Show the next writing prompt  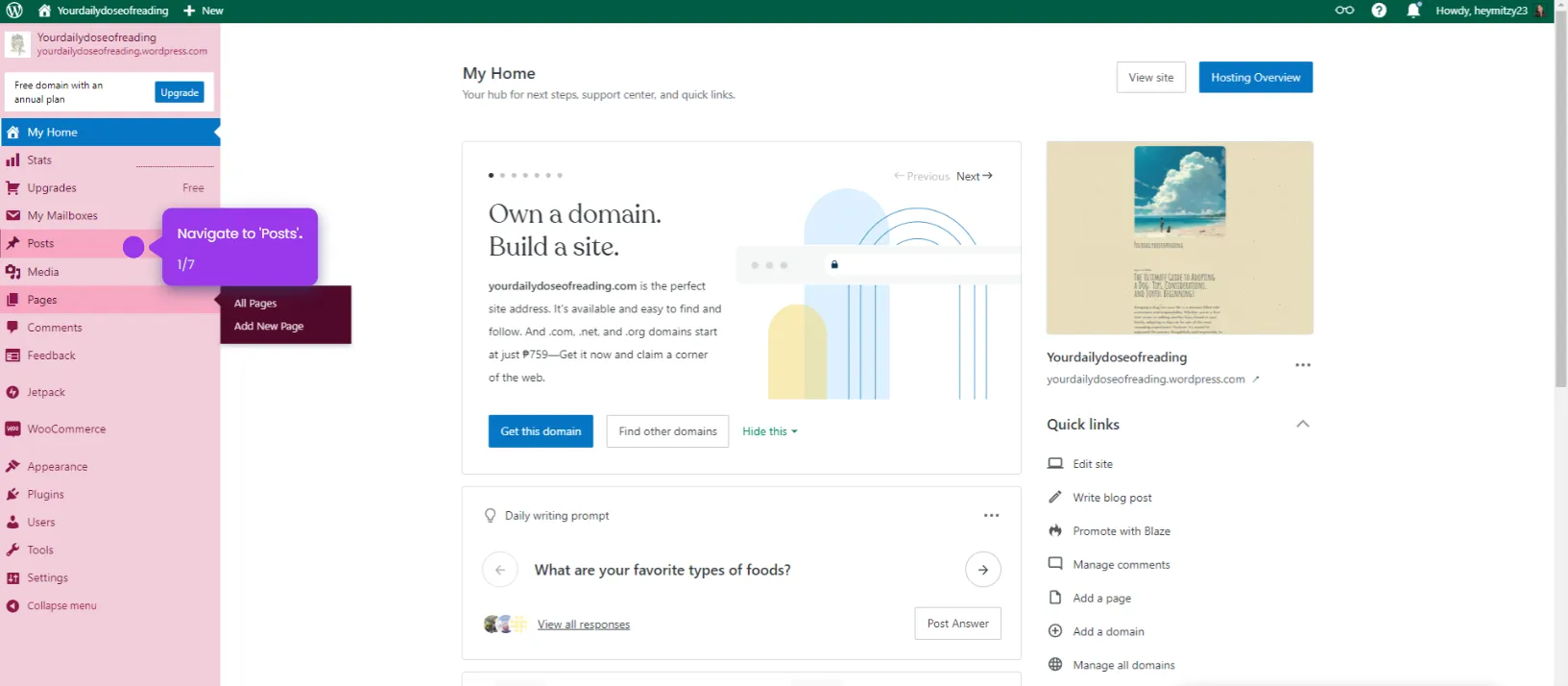982,570
